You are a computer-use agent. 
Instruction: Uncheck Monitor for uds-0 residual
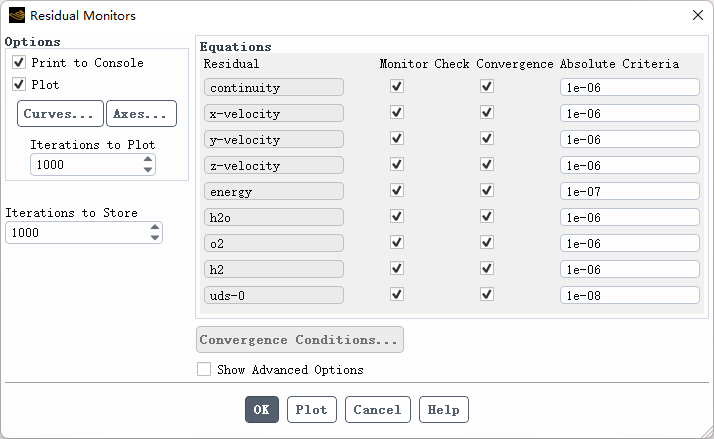pos(397,294)
